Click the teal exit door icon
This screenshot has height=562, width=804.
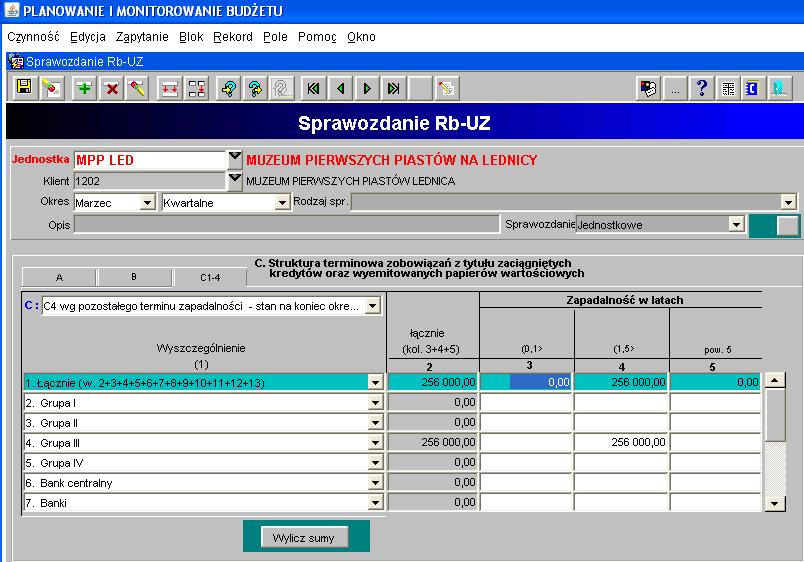click(780, 88)
